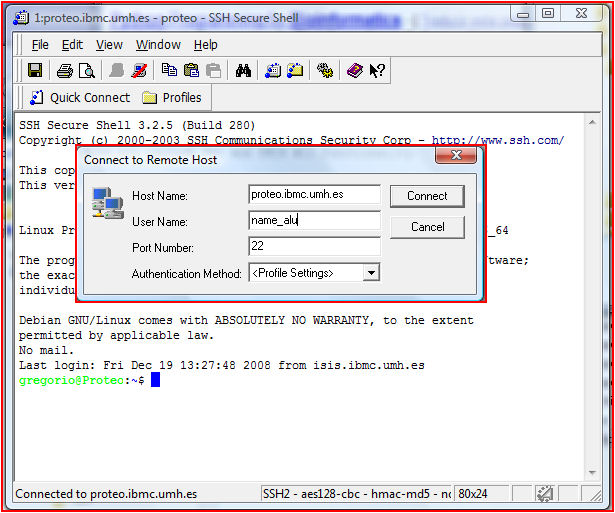Click 'SSH Secure Shell 3.2.5 (Build 280)' text

(x=137, y=125)
